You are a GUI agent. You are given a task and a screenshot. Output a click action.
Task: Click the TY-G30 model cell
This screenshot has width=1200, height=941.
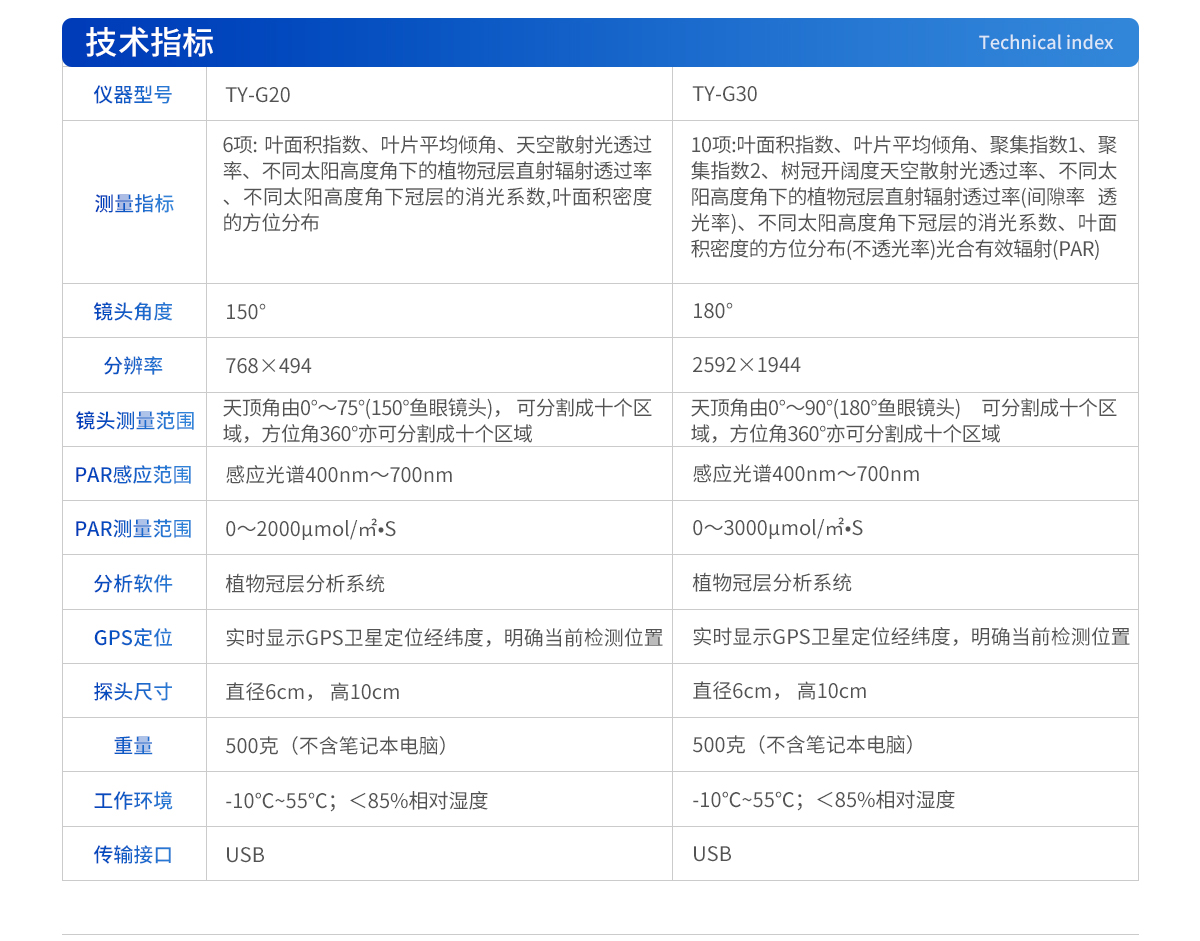724,94
